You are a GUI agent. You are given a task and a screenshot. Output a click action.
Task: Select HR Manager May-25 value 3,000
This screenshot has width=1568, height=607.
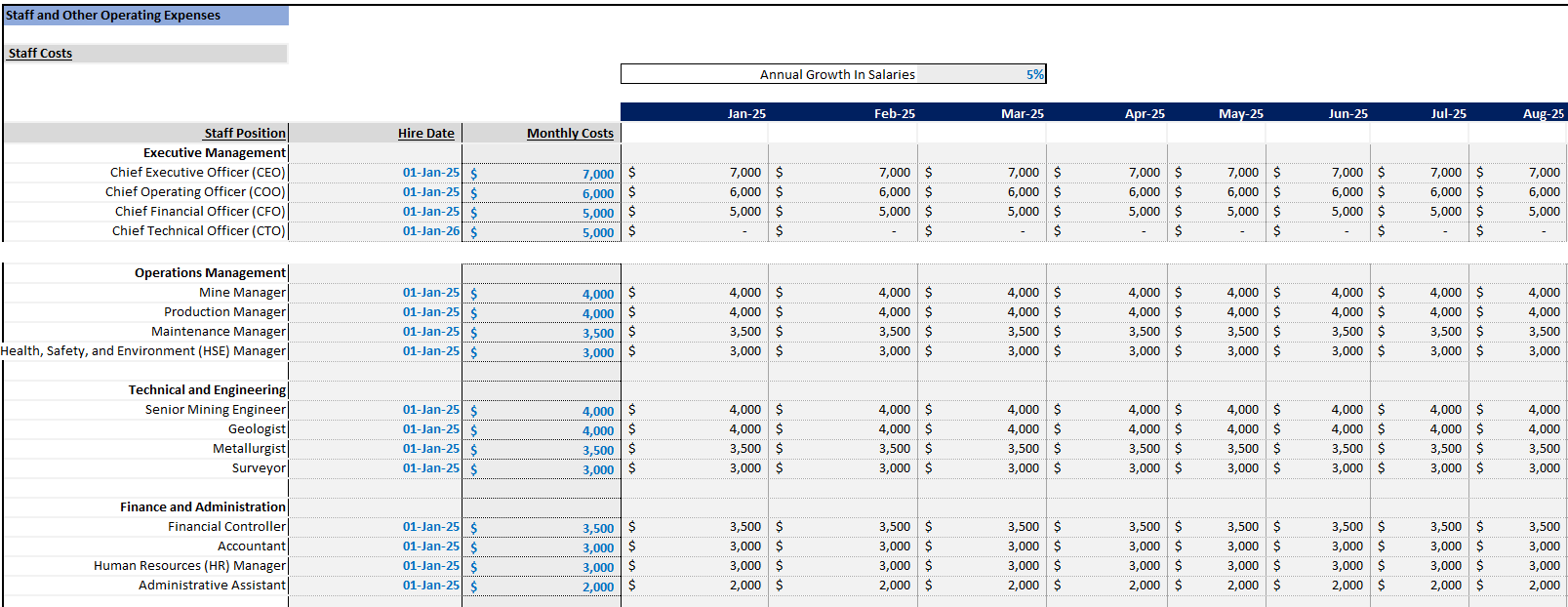1218,566
